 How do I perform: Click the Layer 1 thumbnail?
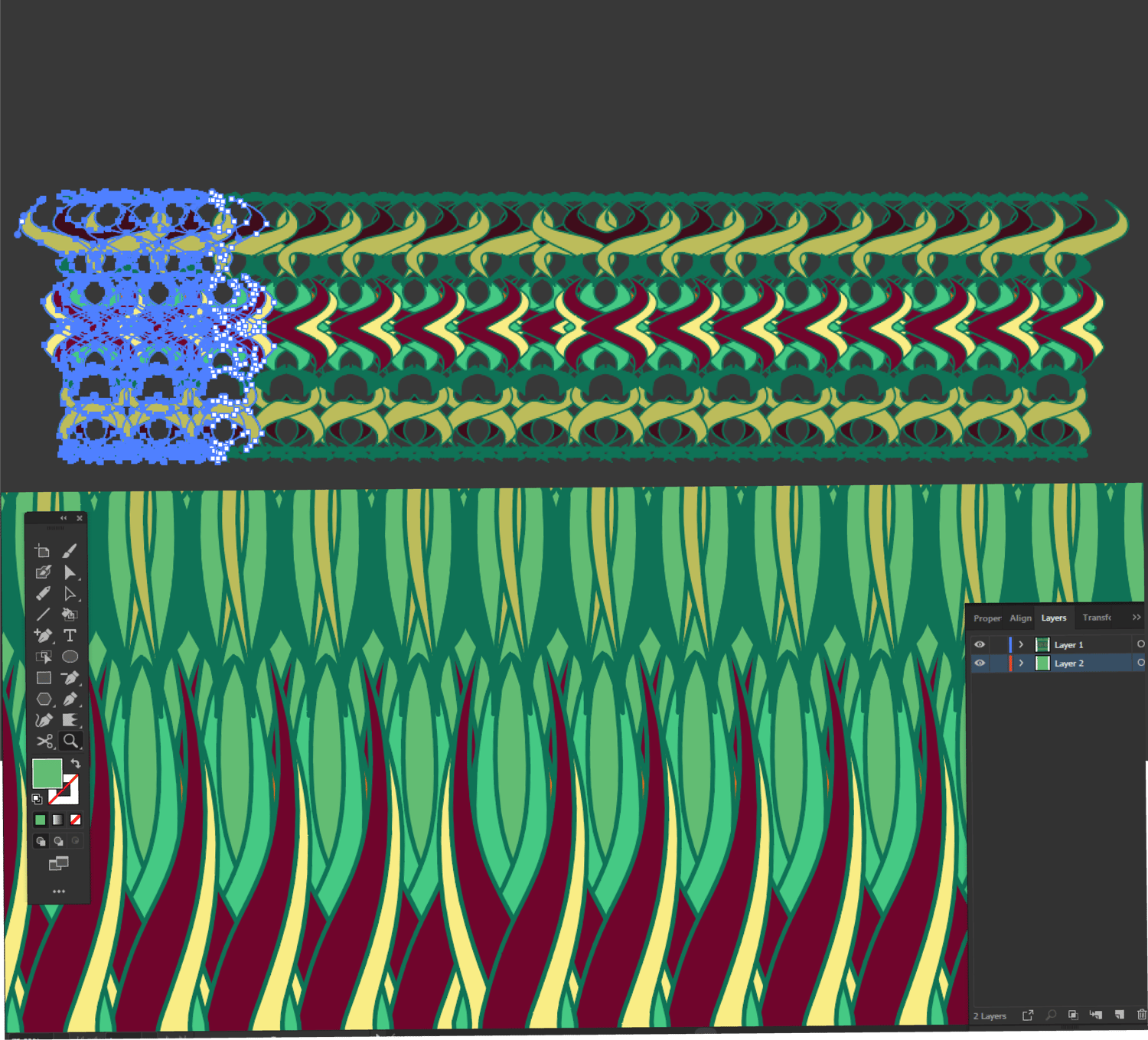click(x=1042, y=644)
